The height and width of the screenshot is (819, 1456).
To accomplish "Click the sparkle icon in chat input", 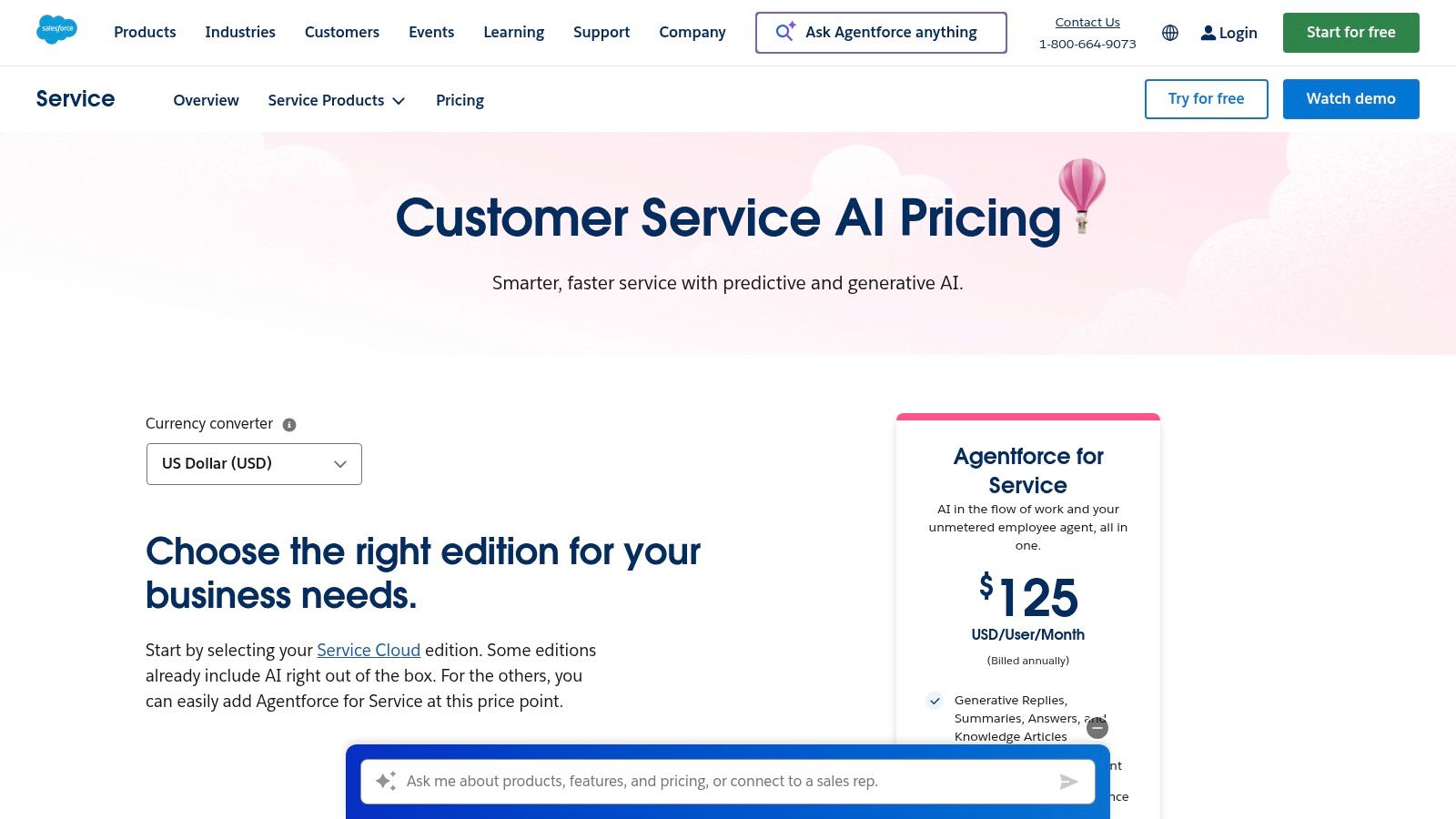I will pyautogui.click(x=386, y=781).
